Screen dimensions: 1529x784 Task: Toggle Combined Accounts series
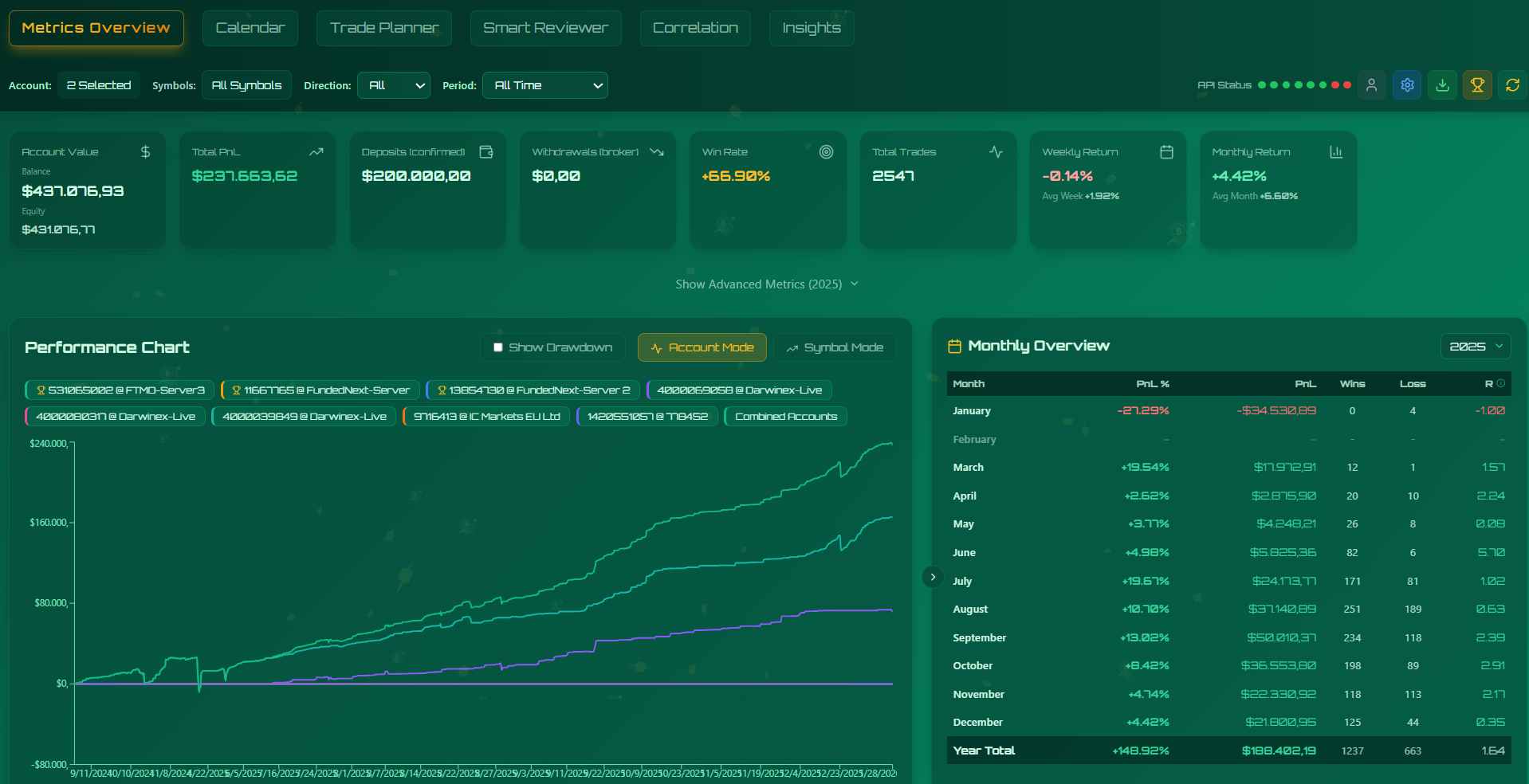point(786,417)
